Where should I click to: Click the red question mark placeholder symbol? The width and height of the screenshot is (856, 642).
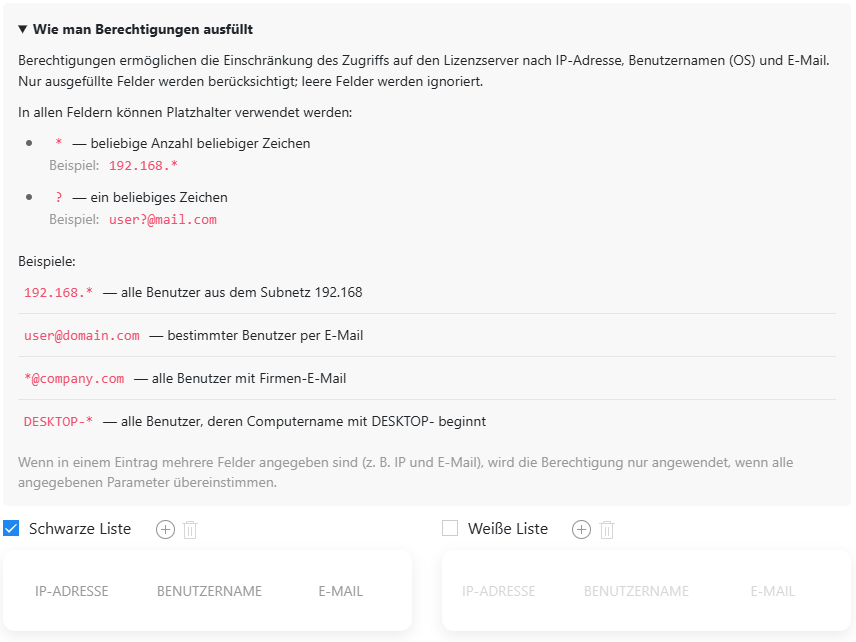59,198
